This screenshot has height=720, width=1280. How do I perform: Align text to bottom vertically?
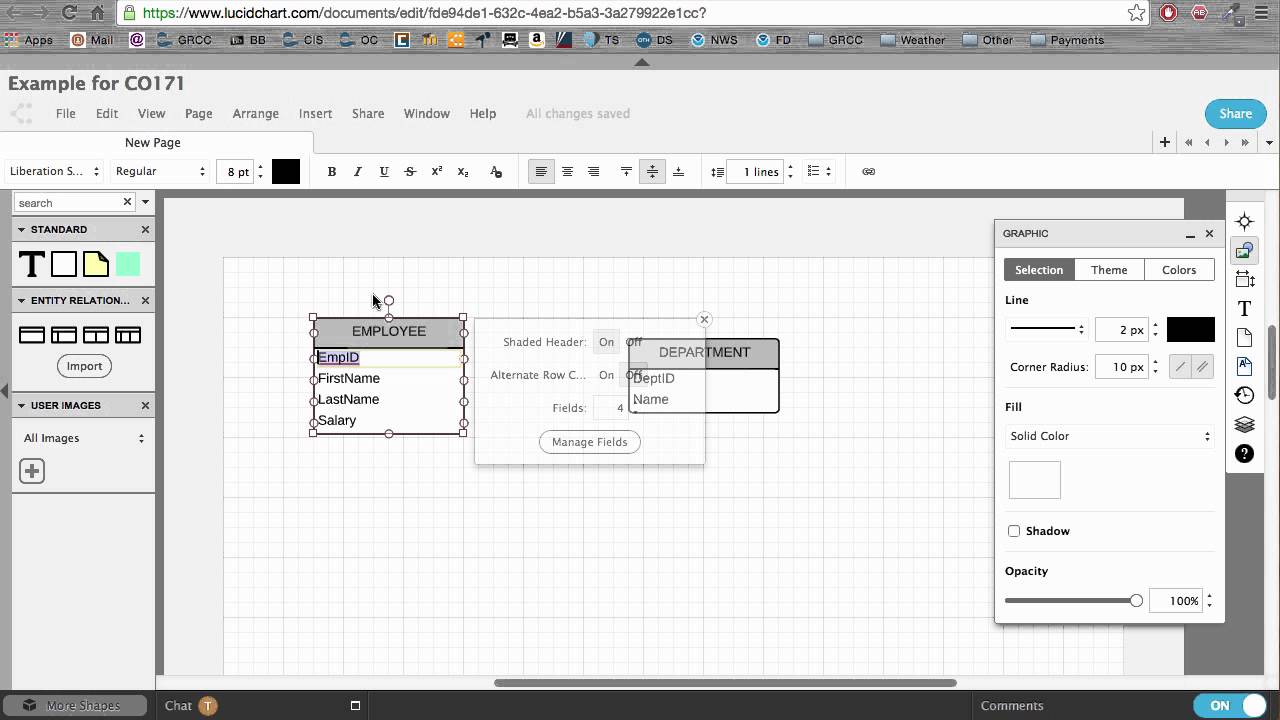(x=678, y=172)
